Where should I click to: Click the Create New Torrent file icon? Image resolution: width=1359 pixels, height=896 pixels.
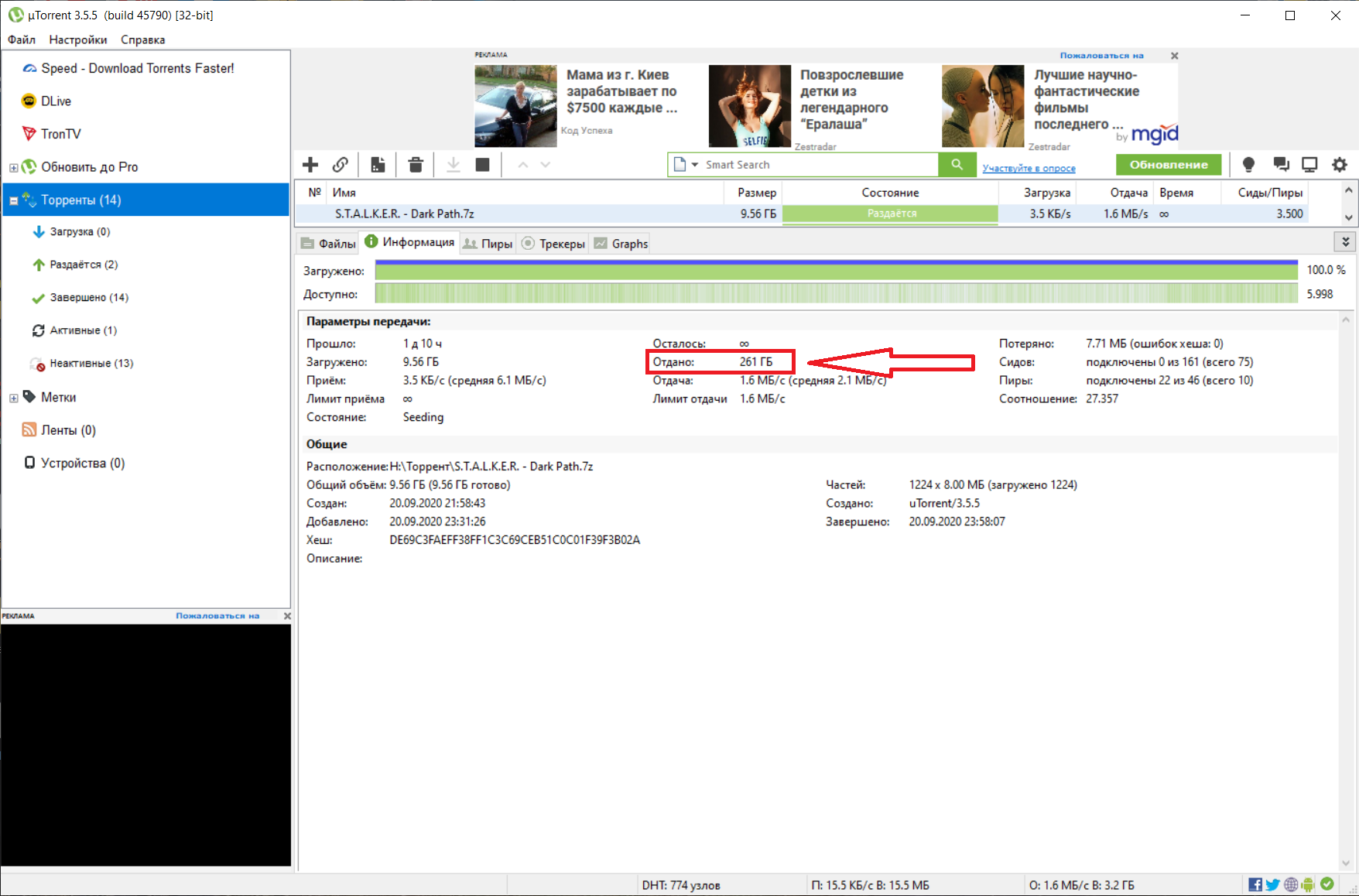point(378,165)
